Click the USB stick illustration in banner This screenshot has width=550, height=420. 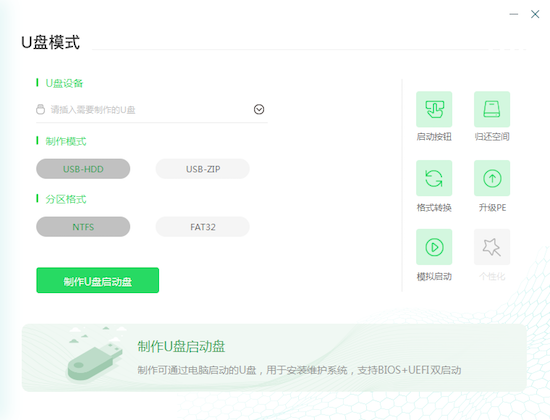click(x=95, y=362)
